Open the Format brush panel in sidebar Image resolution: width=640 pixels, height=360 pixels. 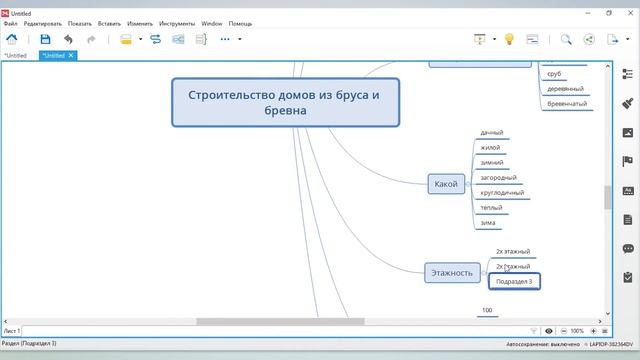pos(627,103)
